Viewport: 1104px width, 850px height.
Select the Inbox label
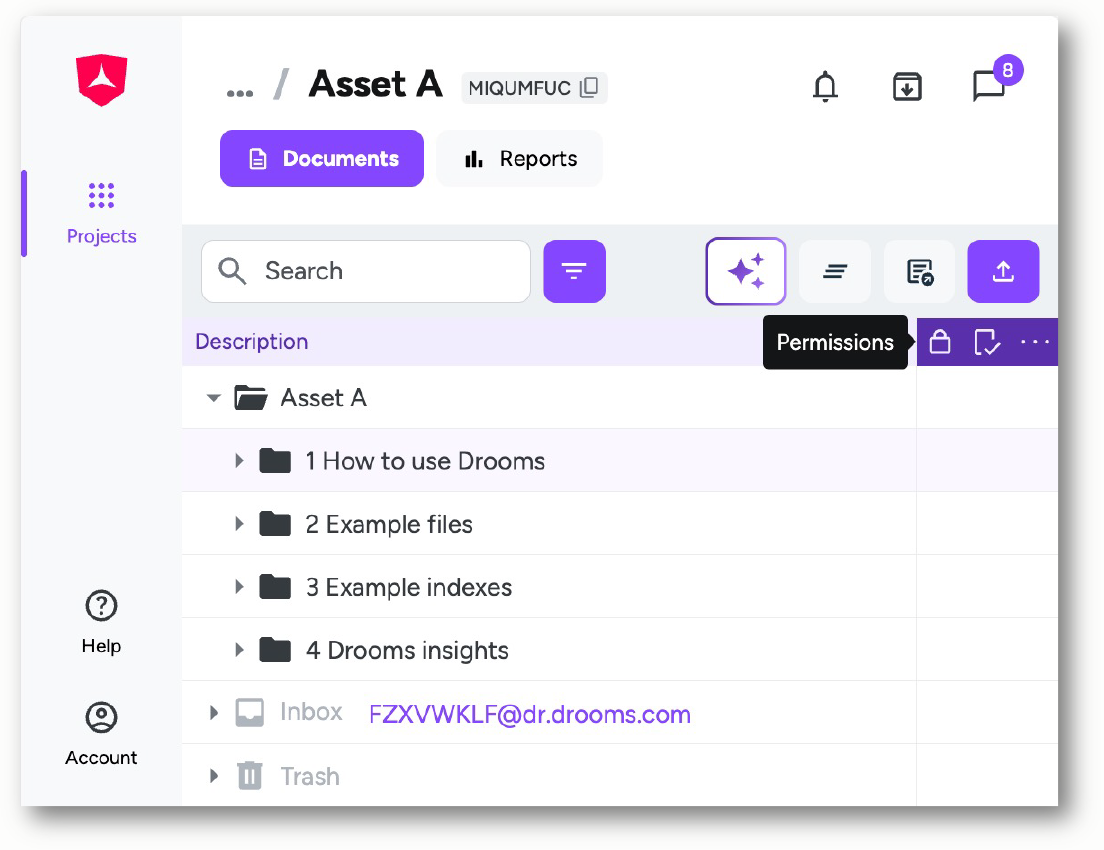tap(311, 712)
